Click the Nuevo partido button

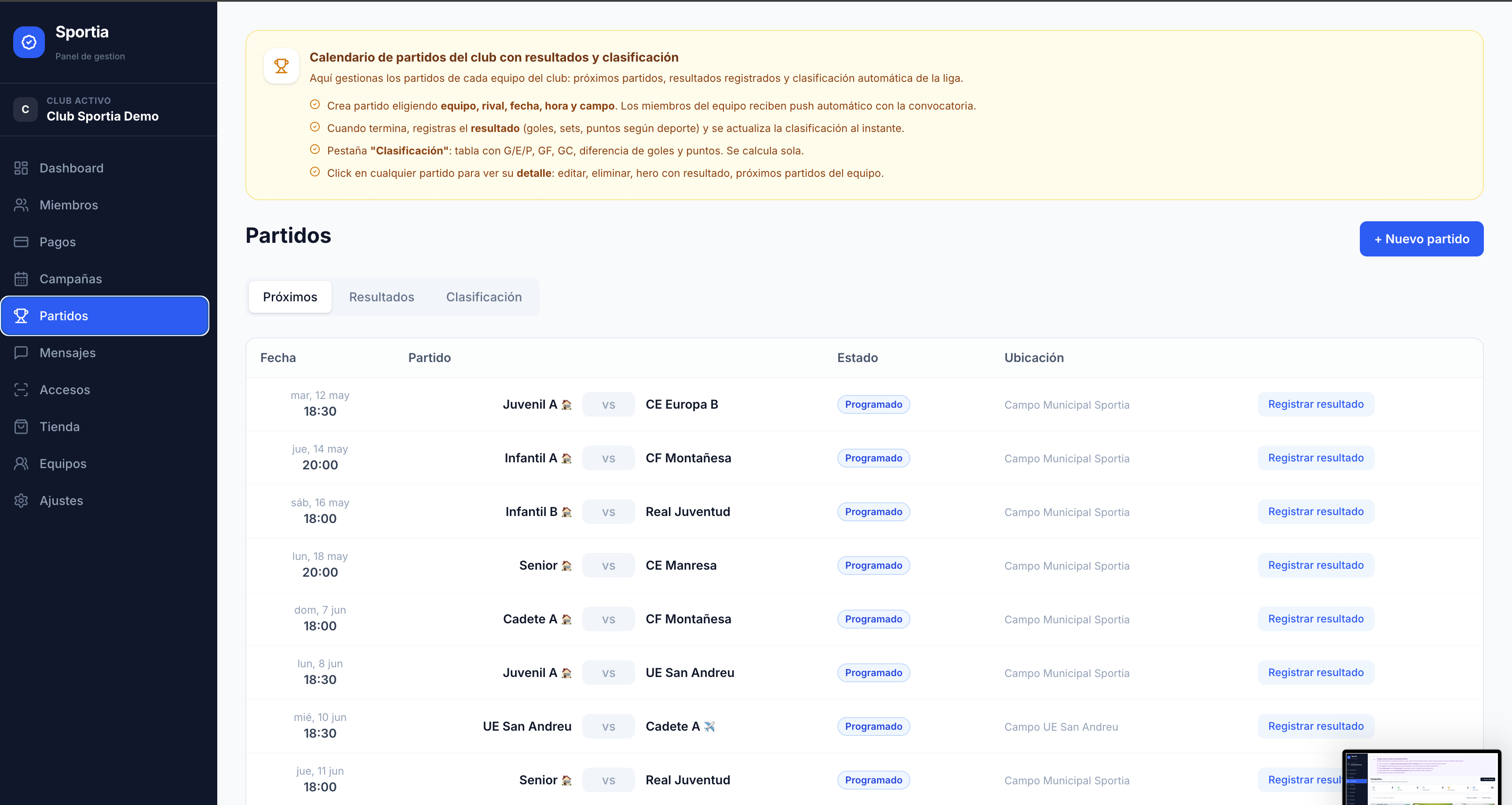pos(1421,239)
